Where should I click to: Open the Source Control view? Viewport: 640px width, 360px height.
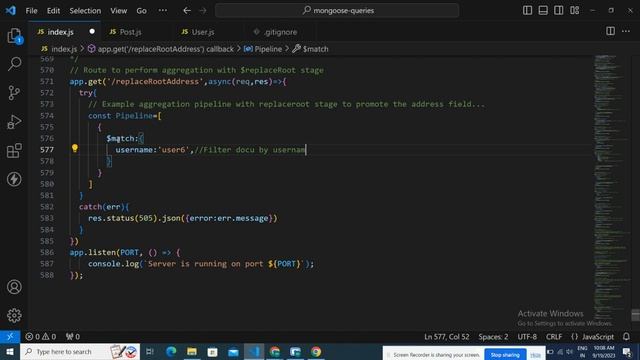click(14, 93)
